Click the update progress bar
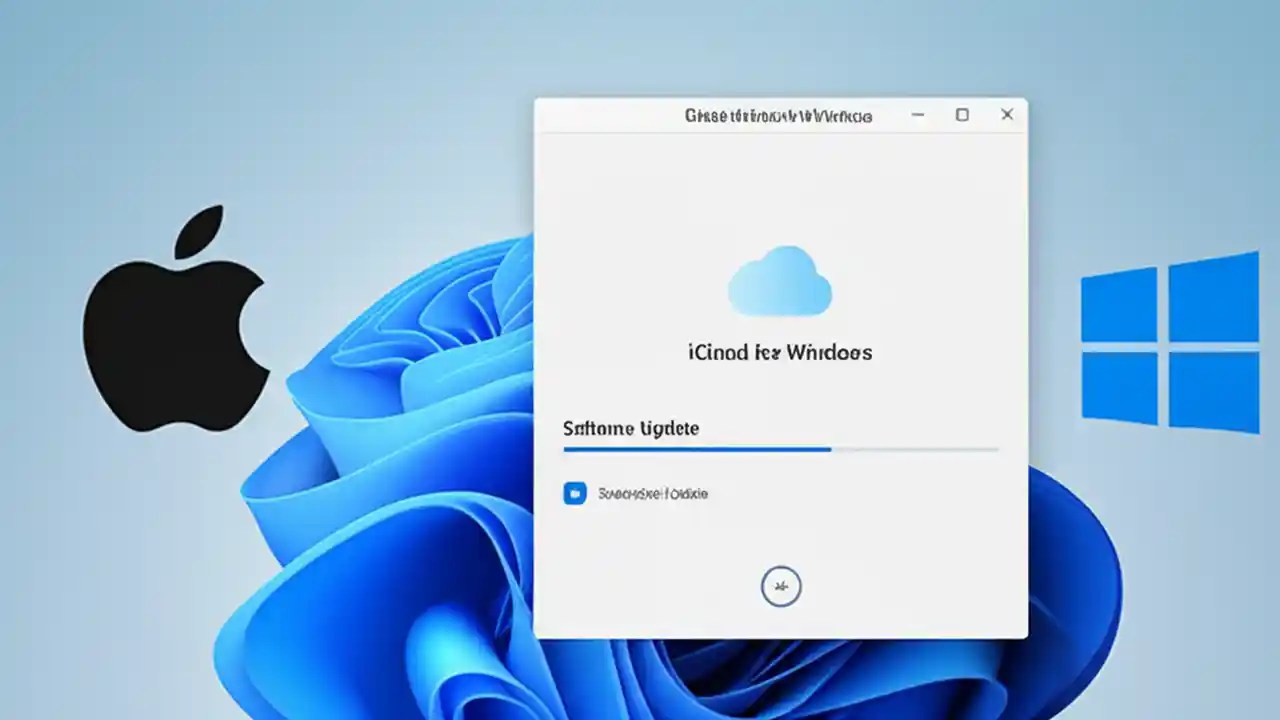Image resolution: width=1280 pixels, height=720 pixels. pyautogui.click(x=780, y=449)
